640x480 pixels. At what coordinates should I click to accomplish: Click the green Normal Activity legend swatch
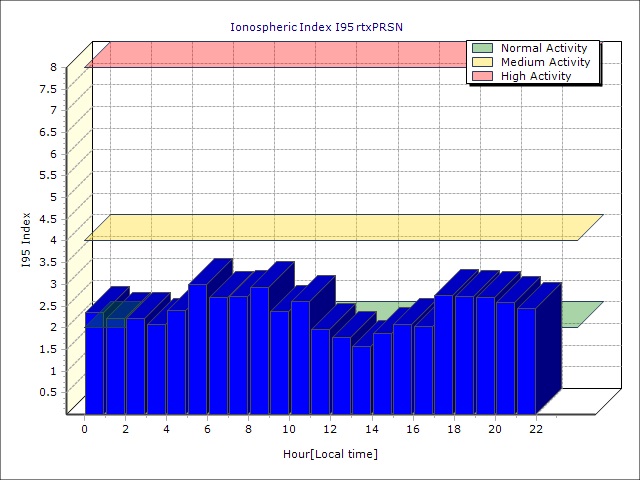click(483, 48)
